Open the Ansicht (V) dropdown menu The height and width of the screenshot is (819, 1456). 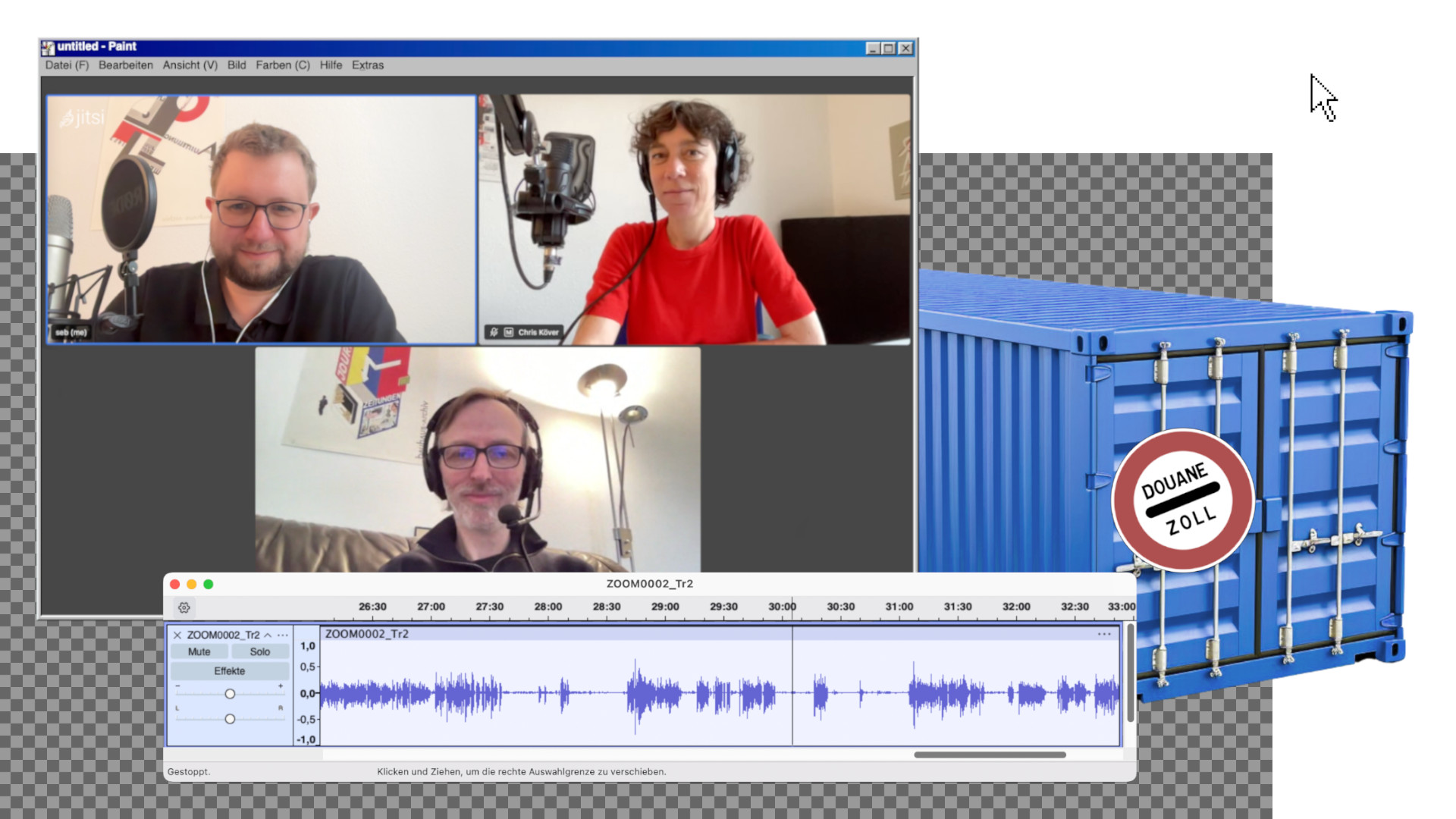190,65
